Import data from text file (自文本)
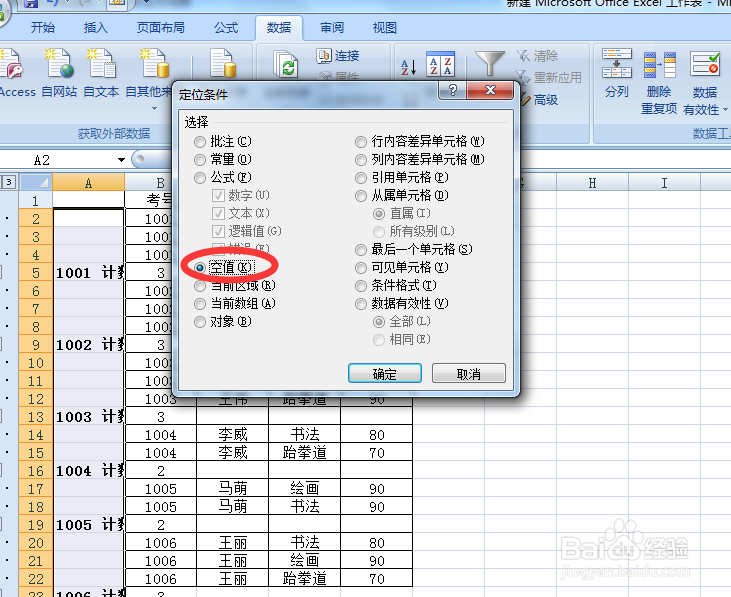The height and width of the screenshot is (597, 731). [101, 72]
